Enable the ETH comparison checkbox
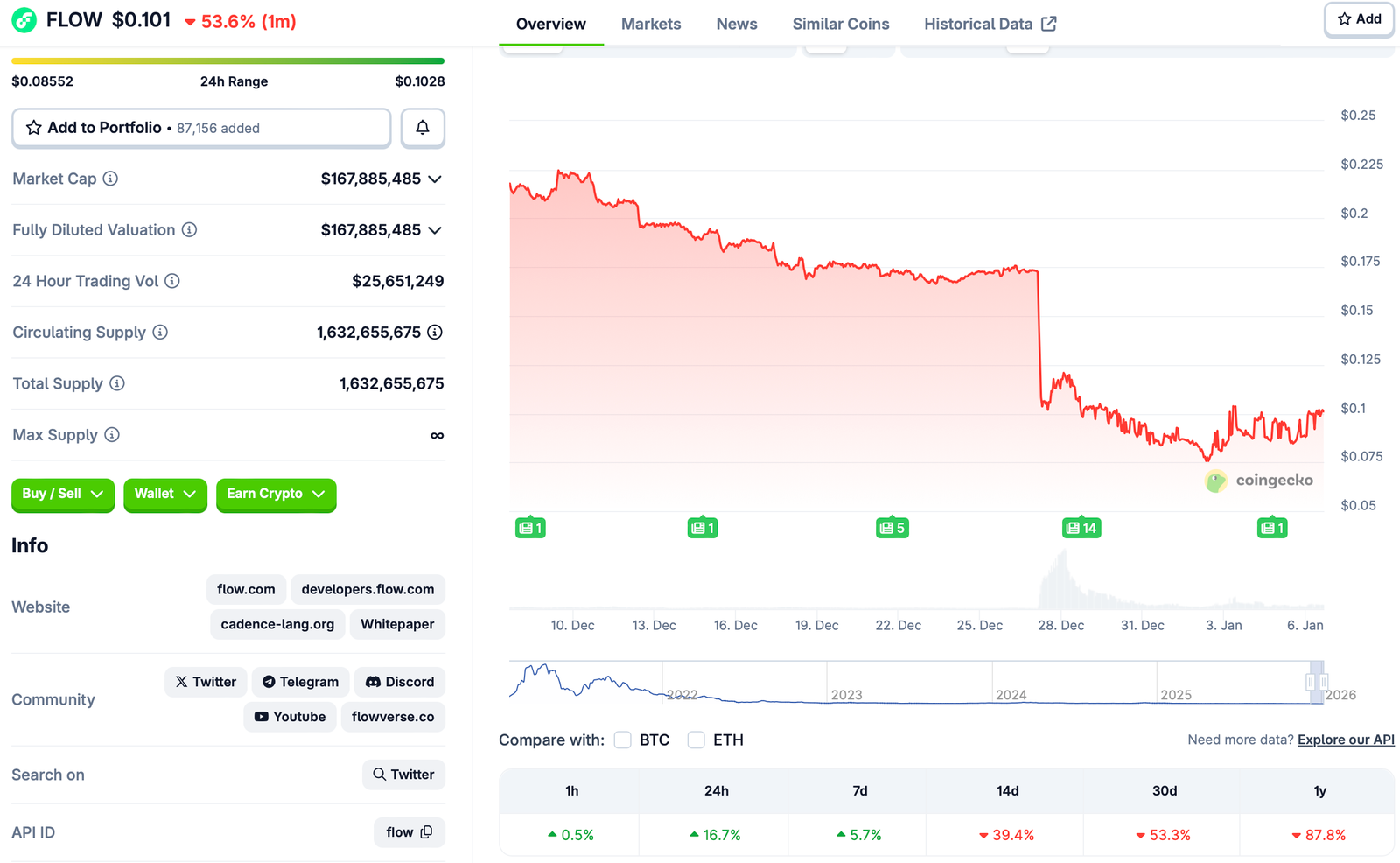This screenshot has width=1400, height=863. (696, 740)
